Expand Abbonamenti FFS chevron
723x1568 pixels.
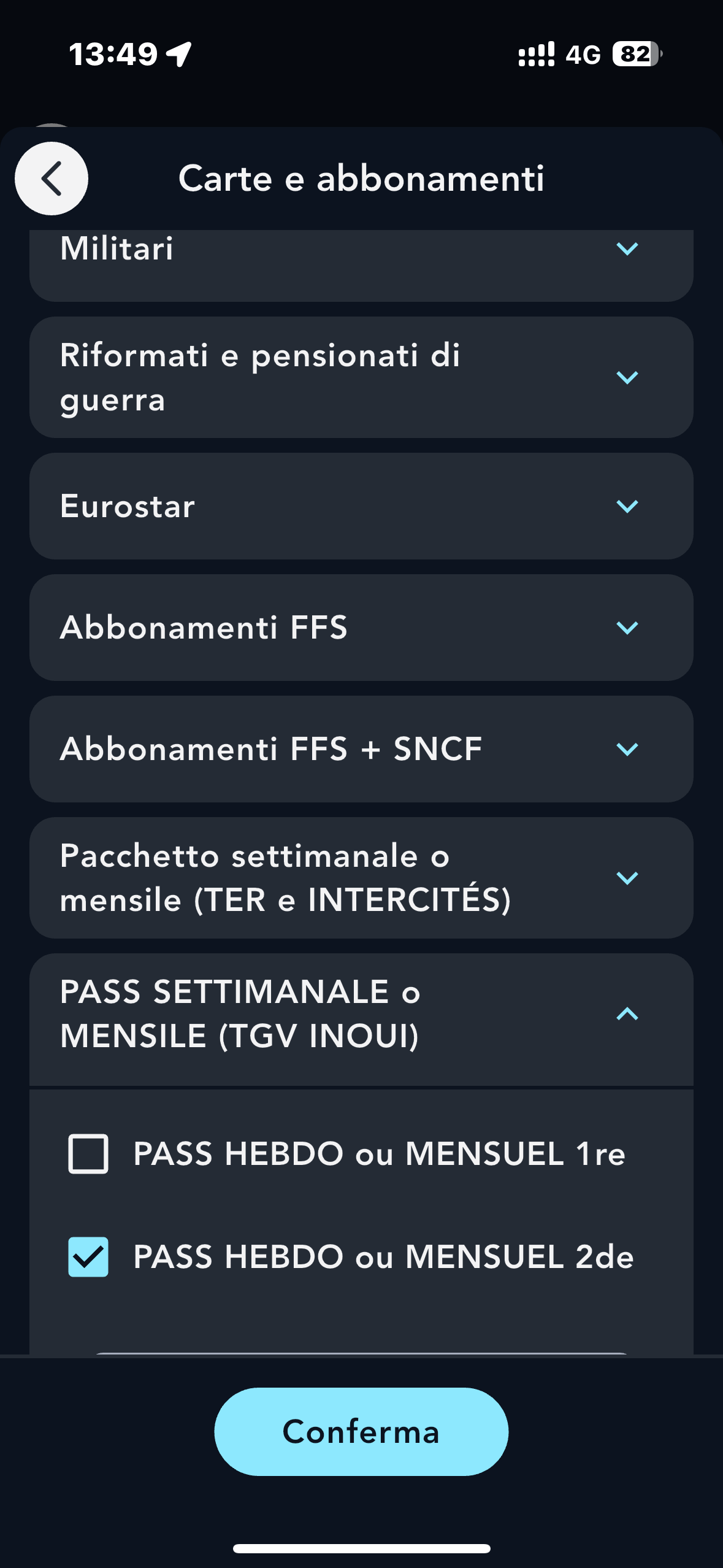pos(627,628)
